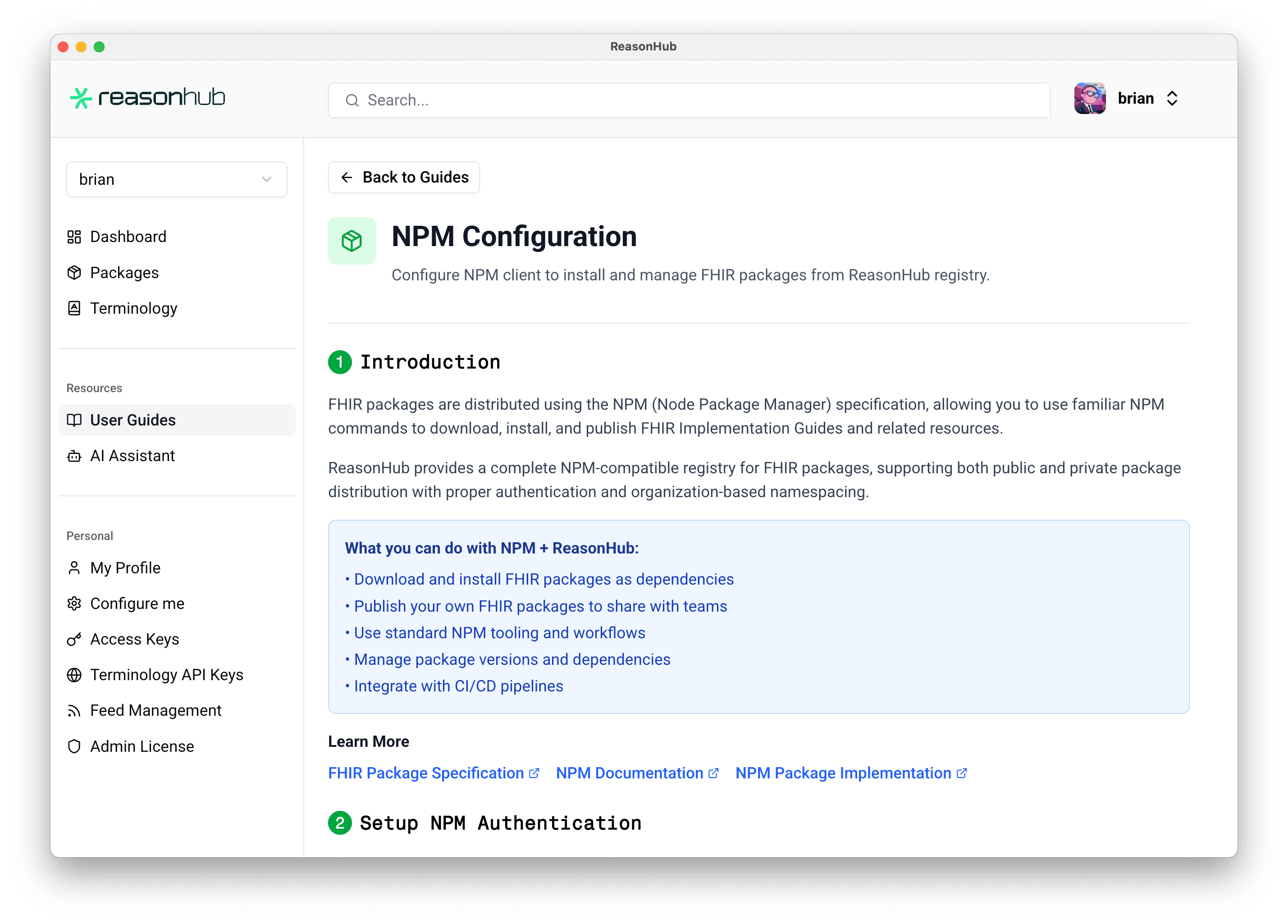This screenshot has height=924, width=1288.
Task: Open User Guides in sidebar
Action: tap(132, 420)
